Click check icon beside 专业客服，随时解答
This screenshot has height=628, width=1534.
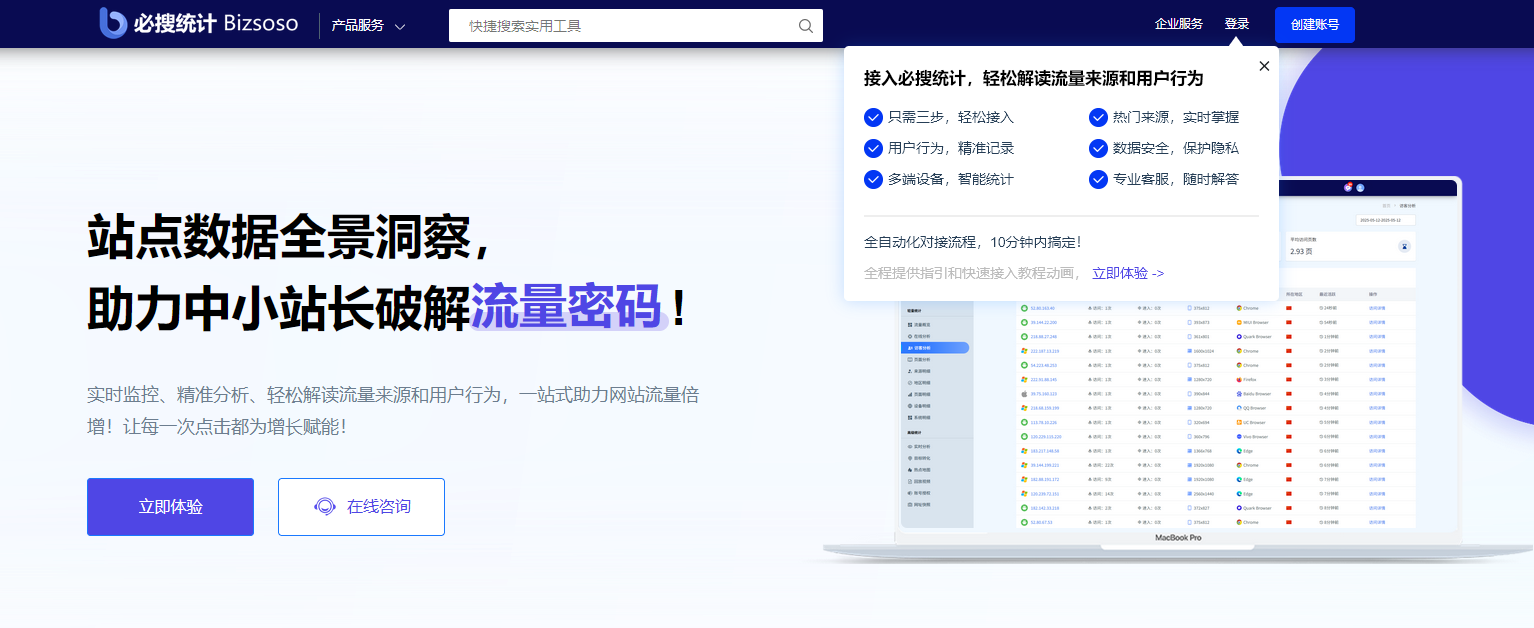pyautogui.click(x=1098, y=179)
